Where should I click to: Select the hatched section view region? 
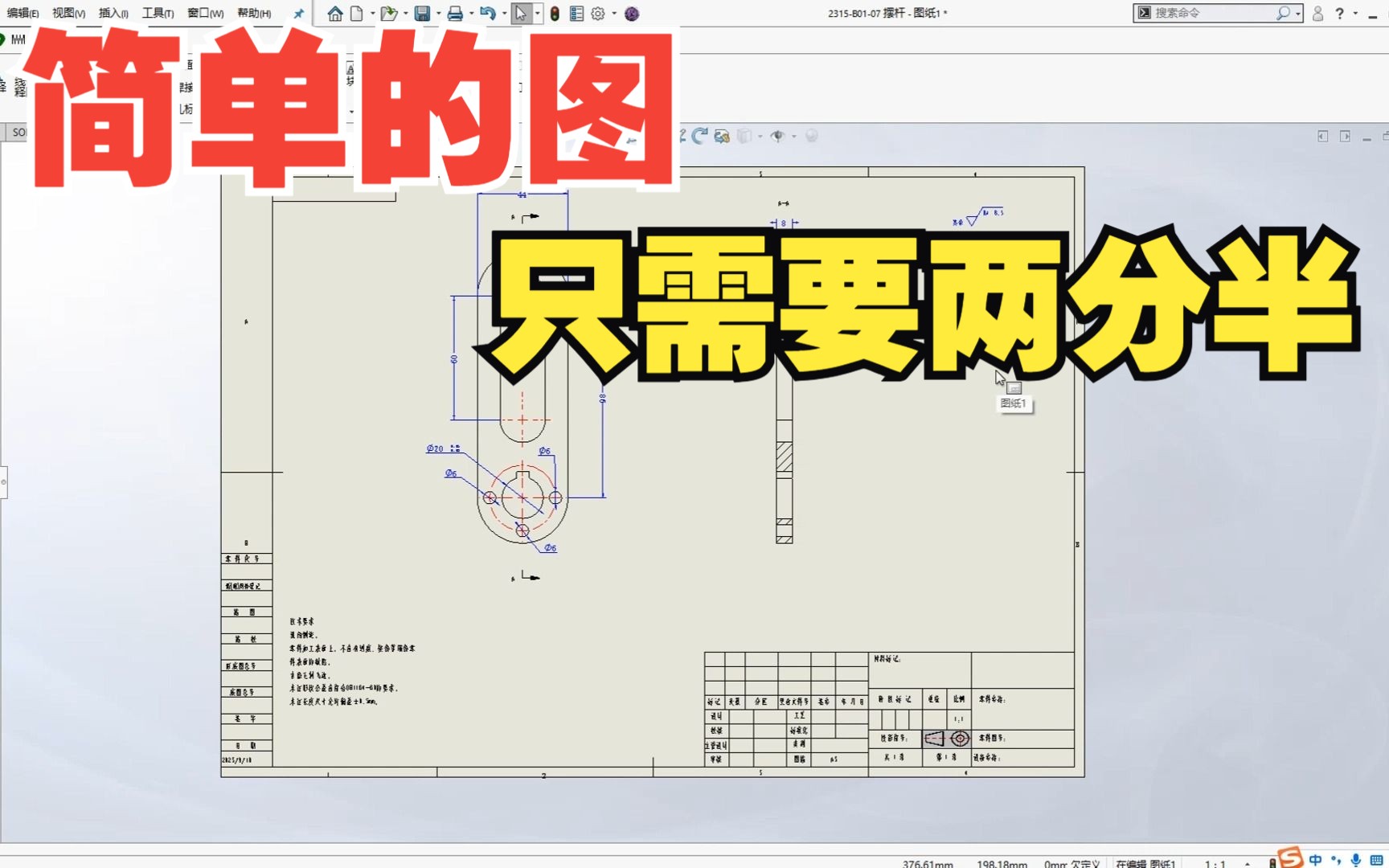[785, 457]
